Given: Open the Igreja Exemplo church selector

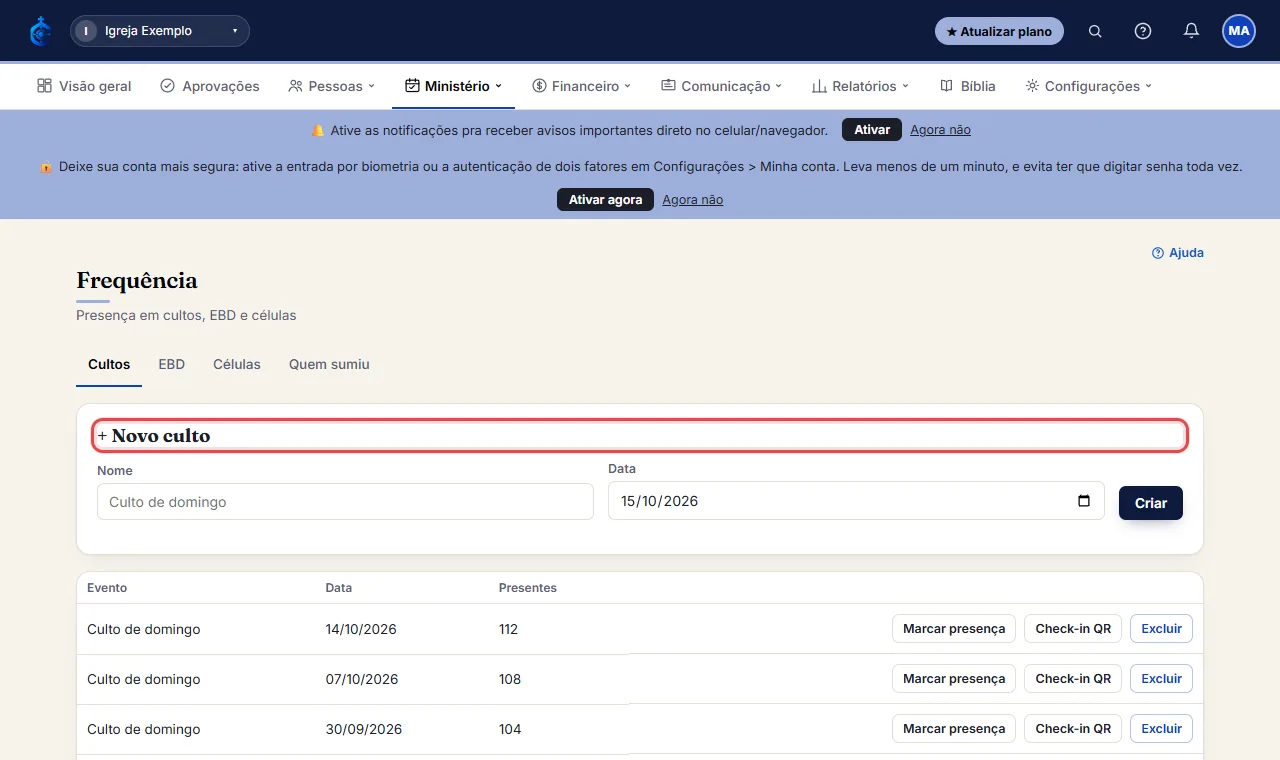Looking at the screenshot, I should pos(160,31).
